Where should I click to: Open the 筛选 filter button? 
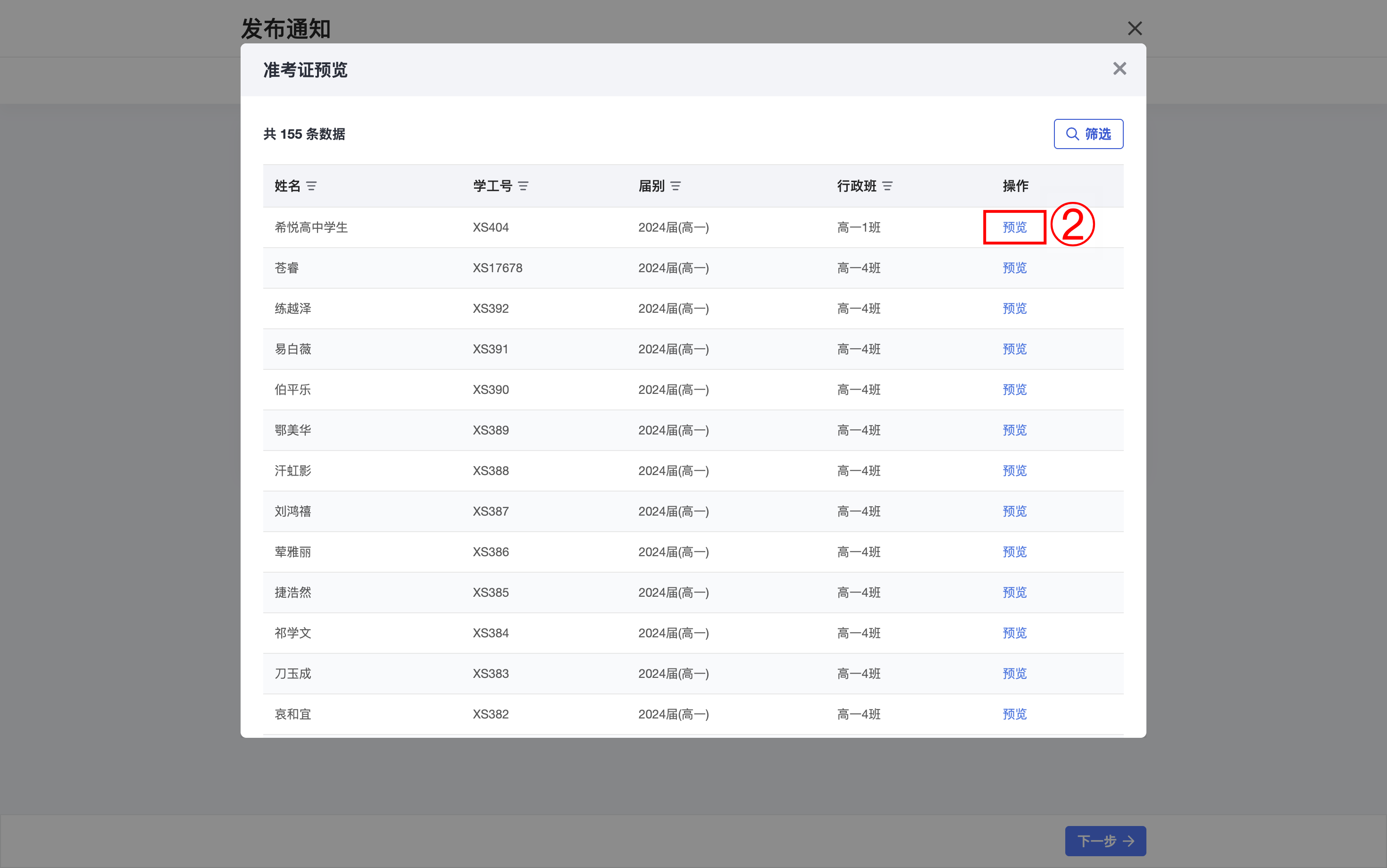[x=1088, y=134]
